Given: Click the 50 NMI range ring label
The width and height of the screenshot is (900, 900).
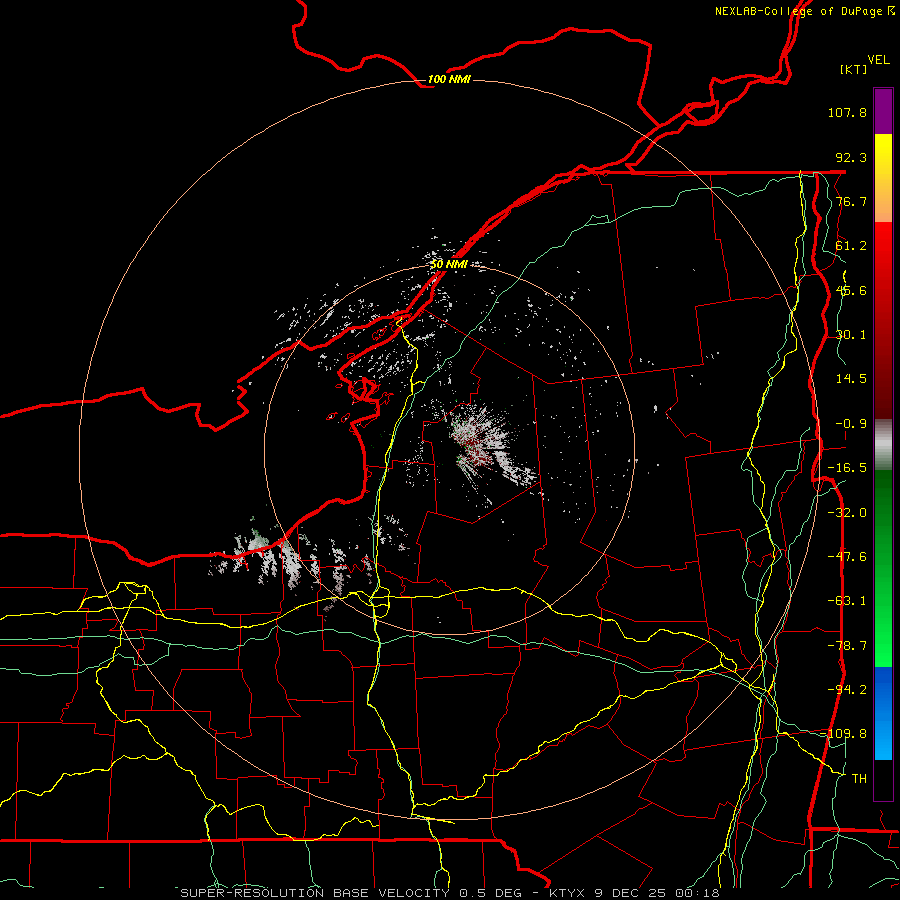Looking at the screenshot, I should (x=449, y=264).
